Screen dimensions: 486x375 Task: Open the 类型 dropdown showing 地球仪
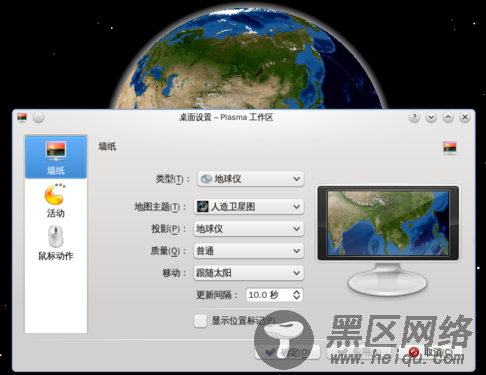(251, 179)
